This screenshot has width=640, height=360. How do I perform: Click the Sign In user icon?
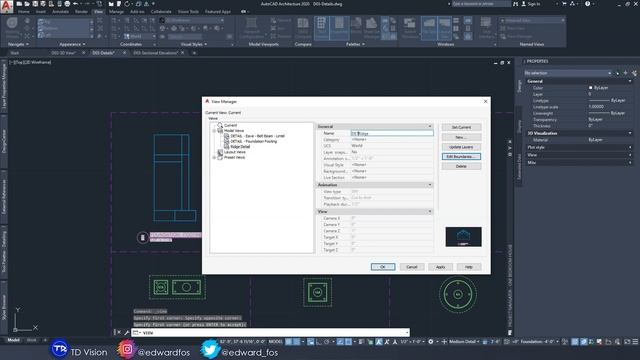pos(524,4)
